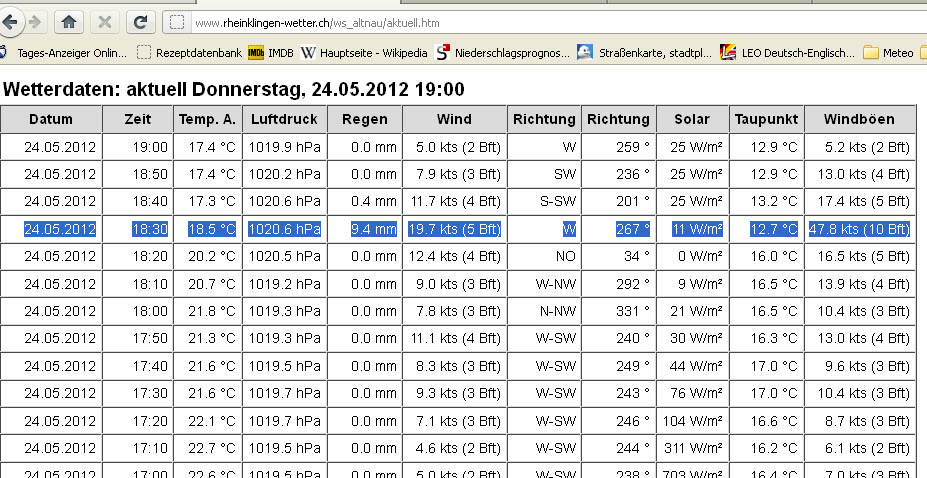Click the browser Forward arrow button

(35, 22)
